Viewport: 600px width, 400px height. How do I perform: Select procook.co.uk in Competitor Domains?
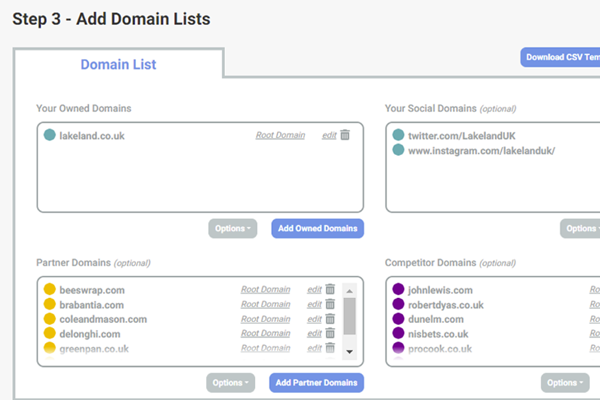pyautogui.click(x=440, y=349)
